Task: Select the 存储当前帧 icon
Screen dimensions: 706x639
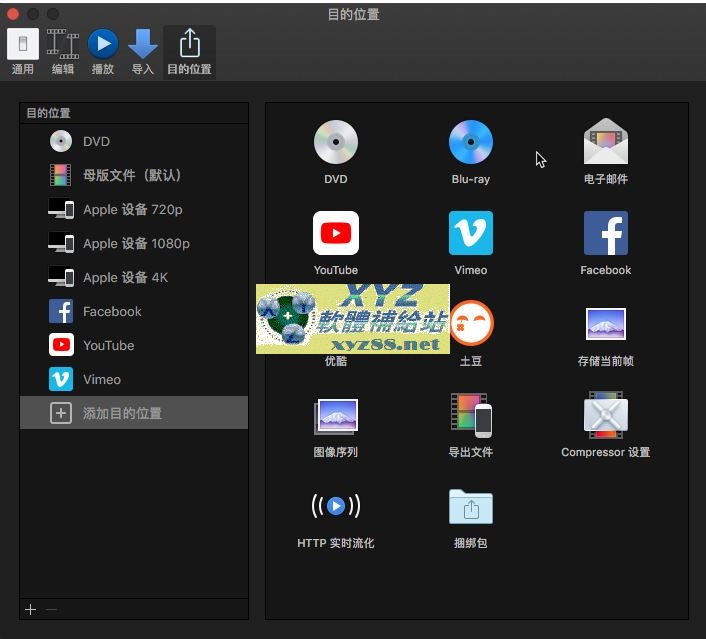Action: click(605, 324)
